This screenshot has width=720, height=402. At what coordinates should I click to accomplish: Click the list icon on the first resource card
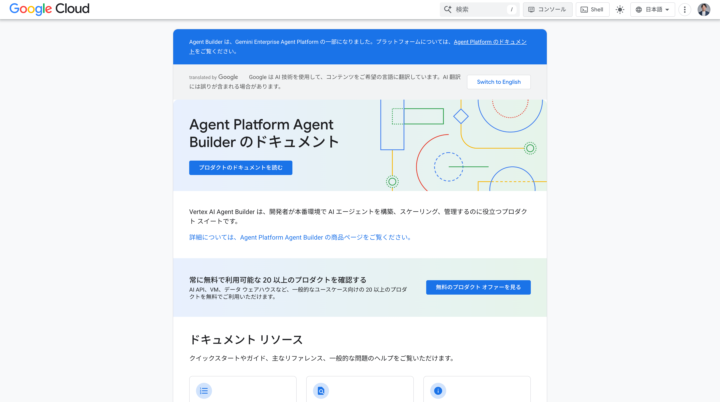204,391
